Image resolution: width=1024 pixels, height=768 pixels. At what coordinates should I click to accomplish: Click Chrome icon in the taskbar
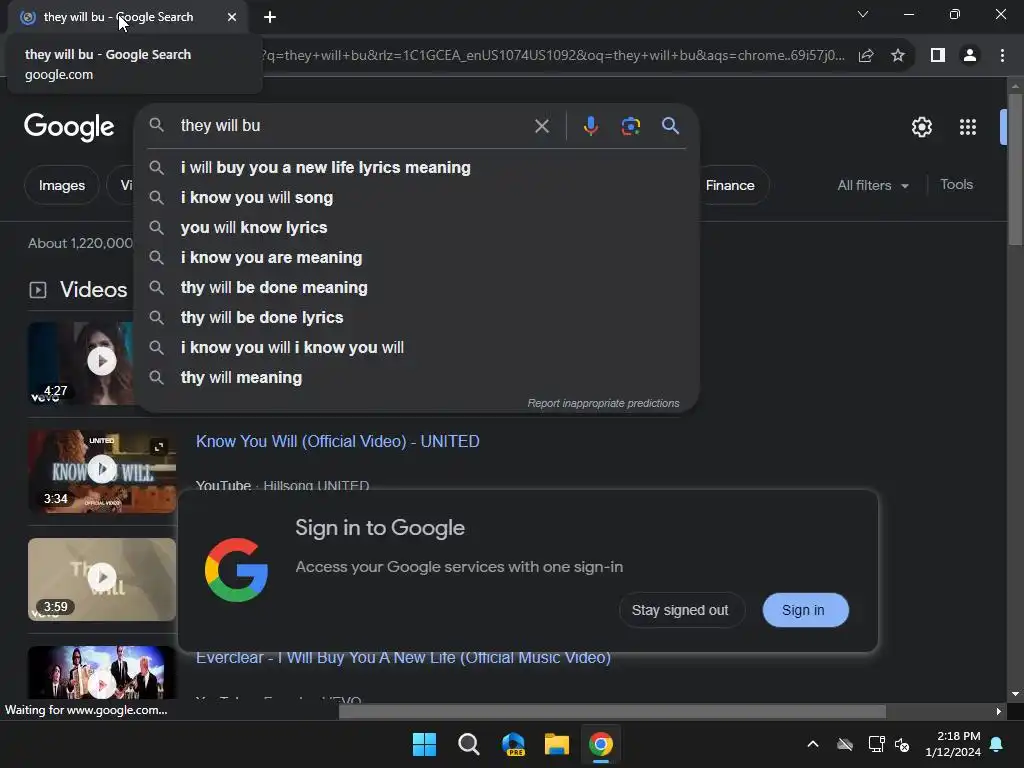tap(600, 744)
